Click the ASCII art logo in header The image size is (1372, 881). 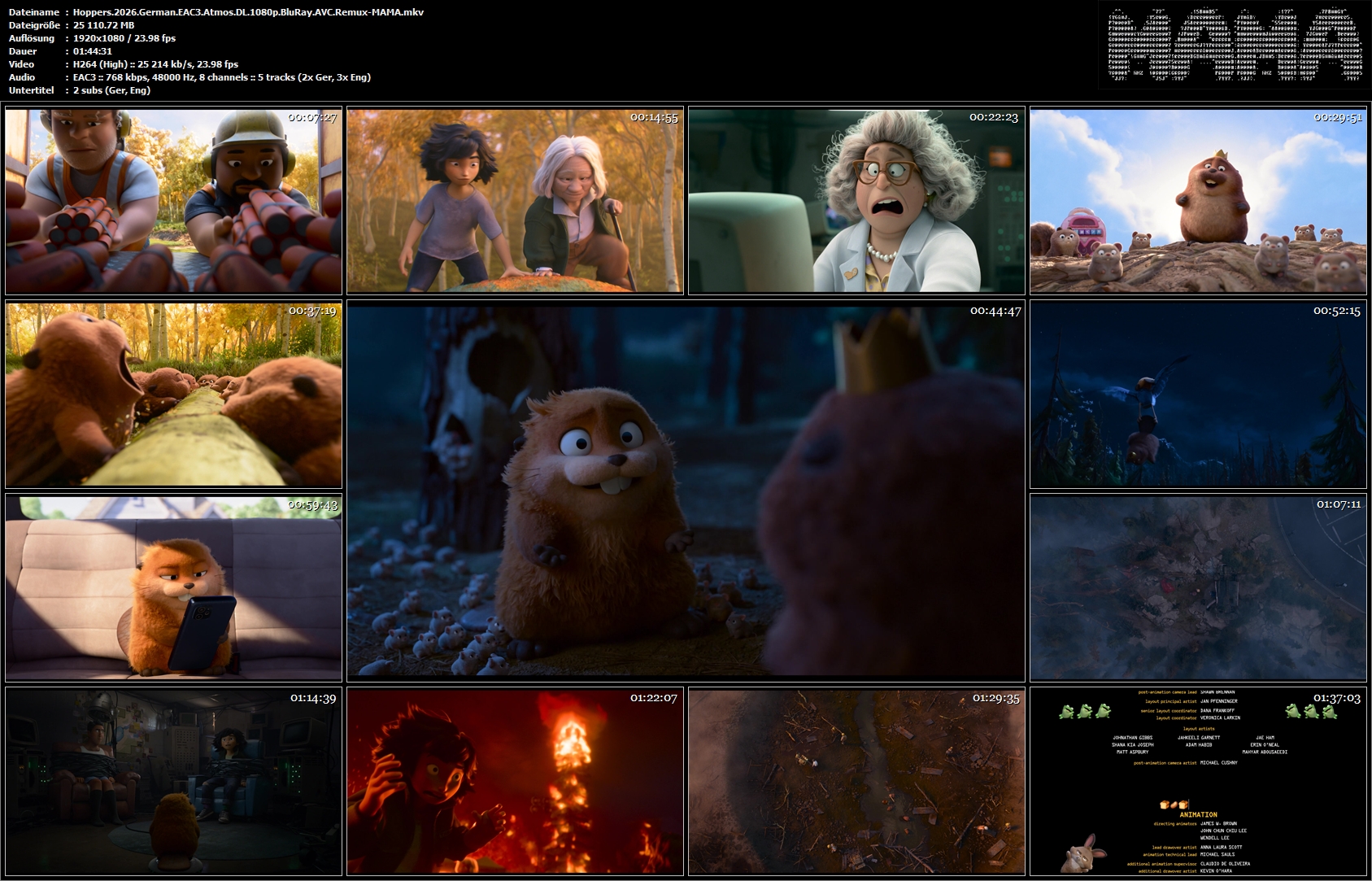pyautogui.click(x=1235, y=44)
